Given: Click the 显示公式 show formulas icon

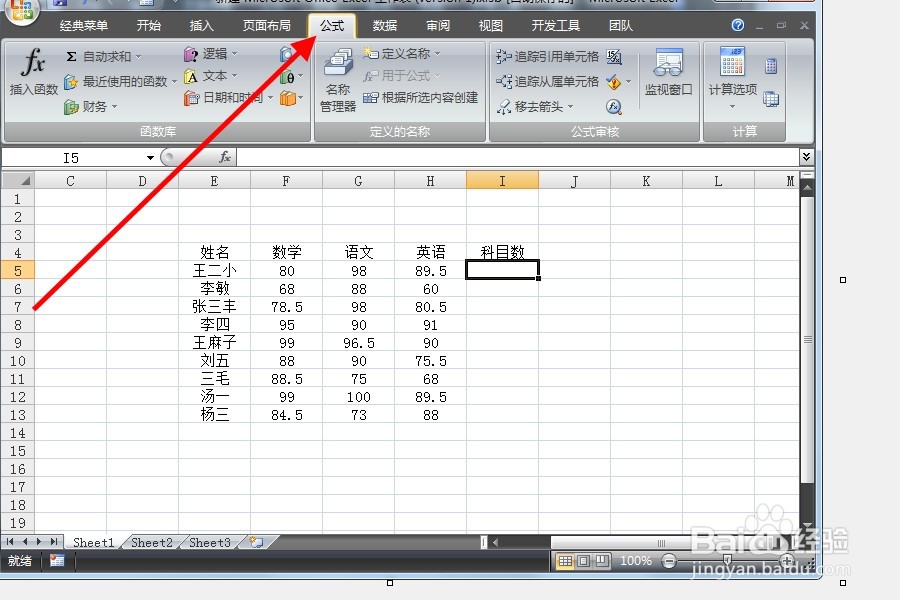Looking at the screenshot, I should pos(614,58).
